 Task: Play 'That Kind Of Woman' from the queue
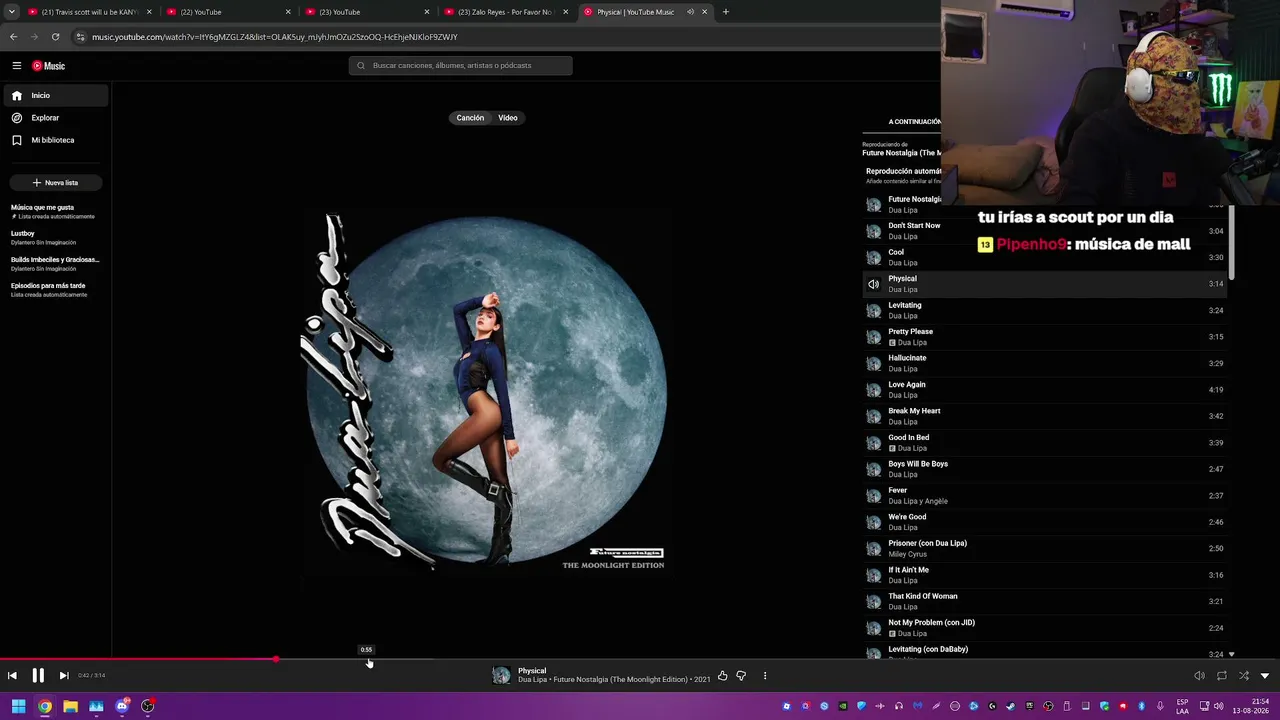(x=1045, y=602)
